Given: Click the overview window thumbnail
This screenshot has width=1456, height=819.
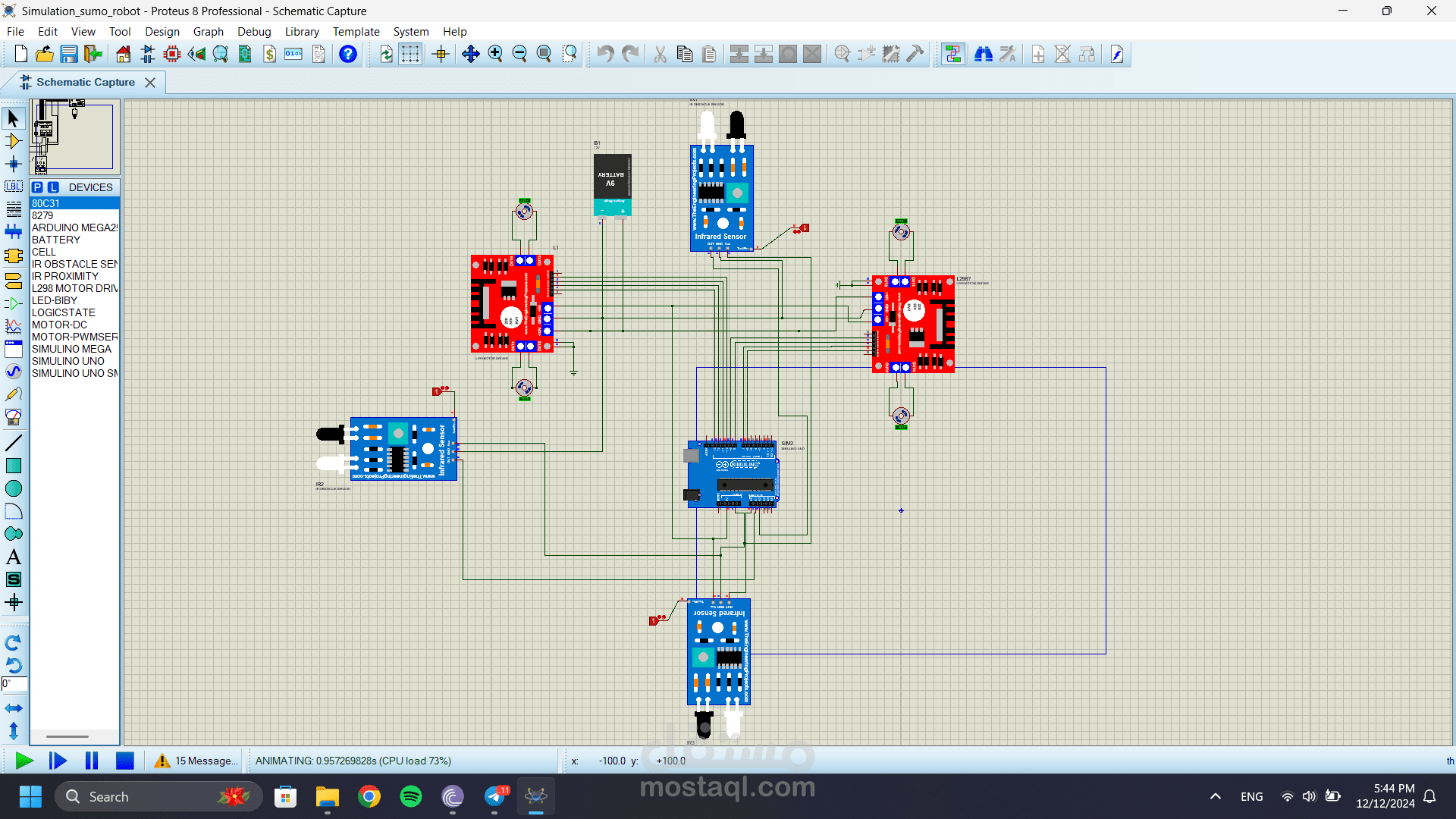Looking at the screenshot, I should [74, 136].
